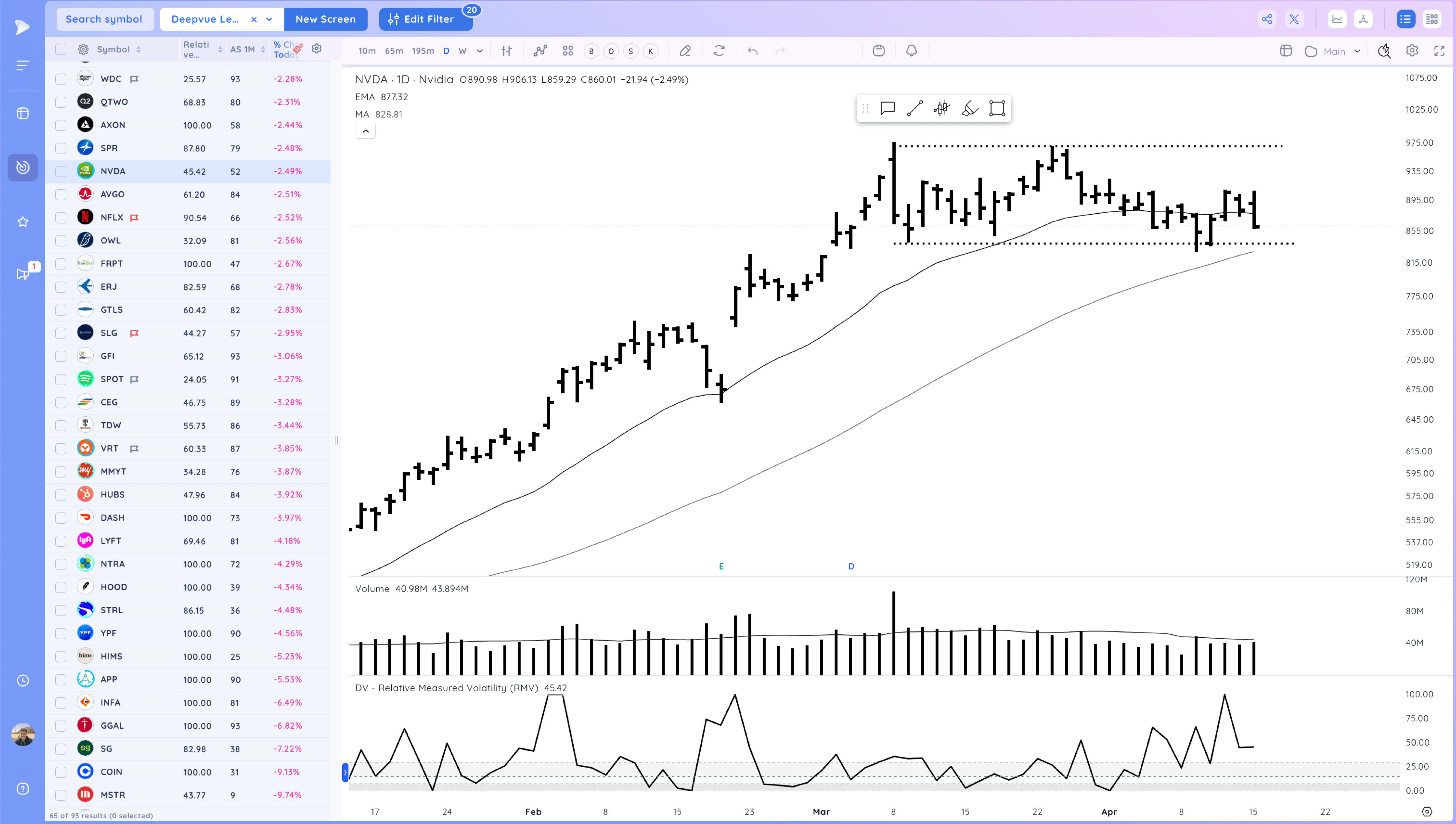
Task: Expand the Deepvue screen selector dropdown
Action: [270, 19]
